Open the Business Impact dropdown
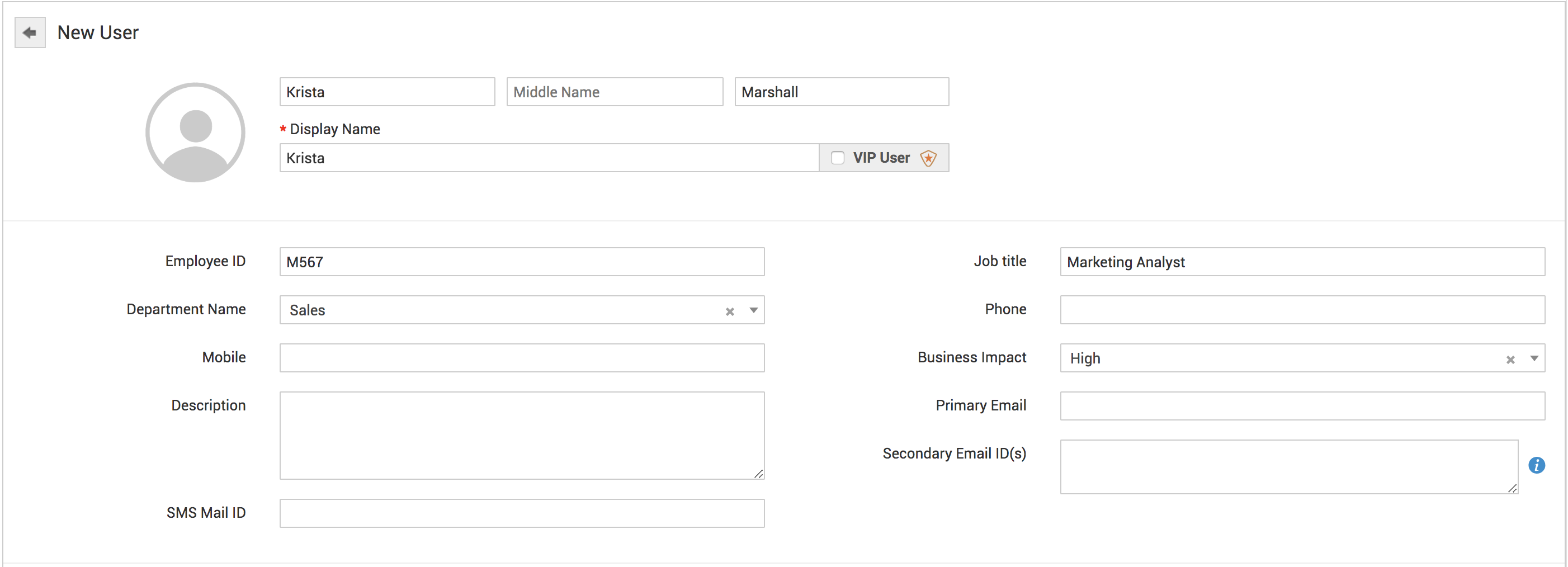 [x=1534, y=358]
